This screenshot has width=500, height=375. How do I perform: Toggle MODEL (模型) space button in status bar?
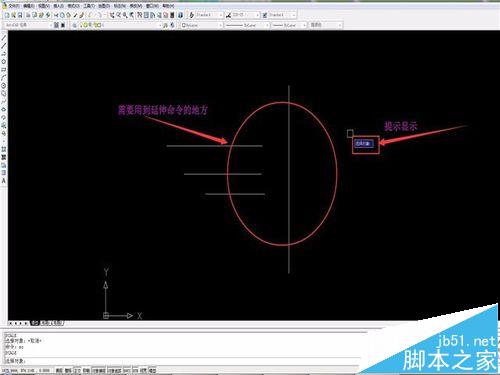tap(152, 370)
